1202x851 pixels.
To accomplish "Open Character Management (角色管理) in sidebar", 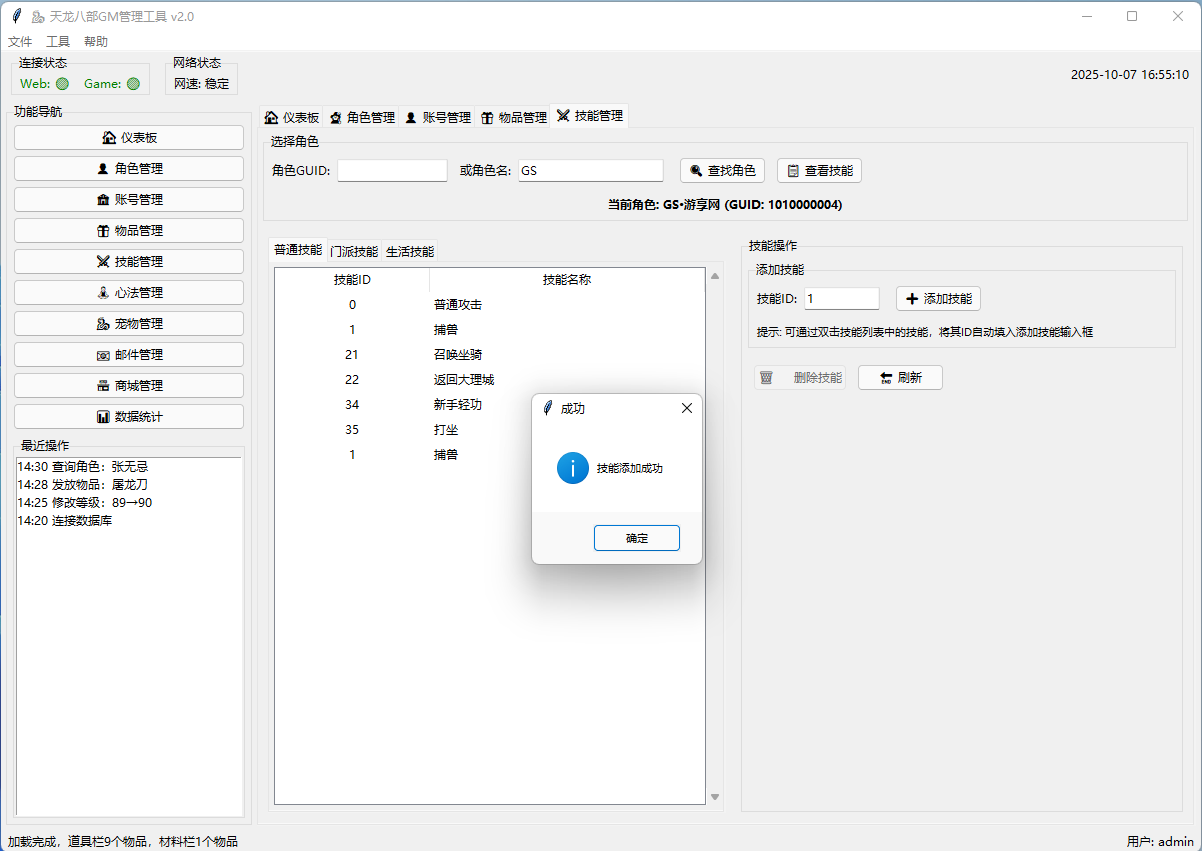I will point(129,169).
